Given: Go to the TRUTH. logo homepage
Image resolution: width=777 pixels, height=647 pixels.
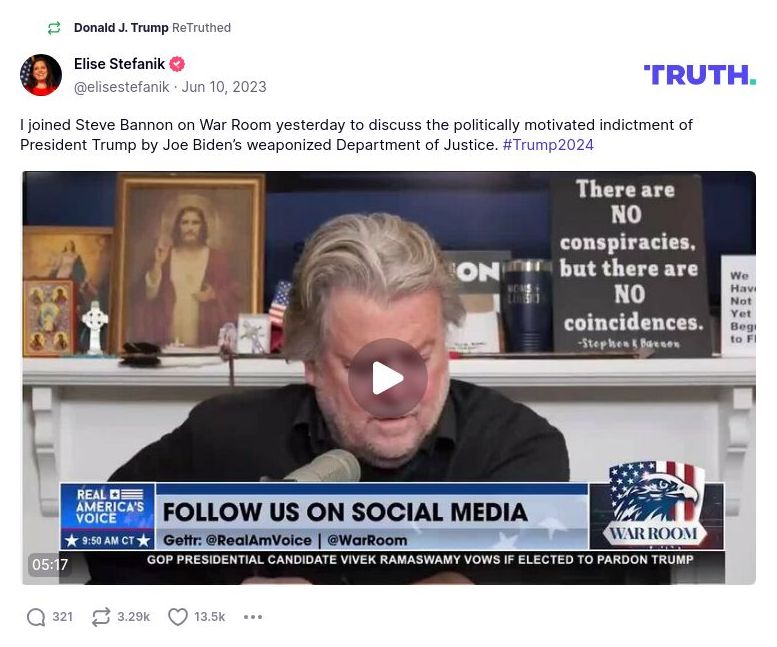Looking at the screenshot, I should coord(700,75).
